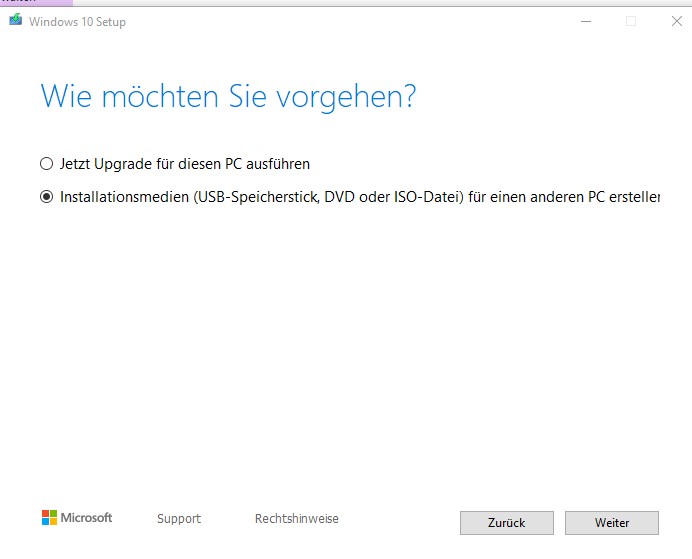692x559 pixels.
Task: Click the Microsoft logo
Action: tap(77, 518)
